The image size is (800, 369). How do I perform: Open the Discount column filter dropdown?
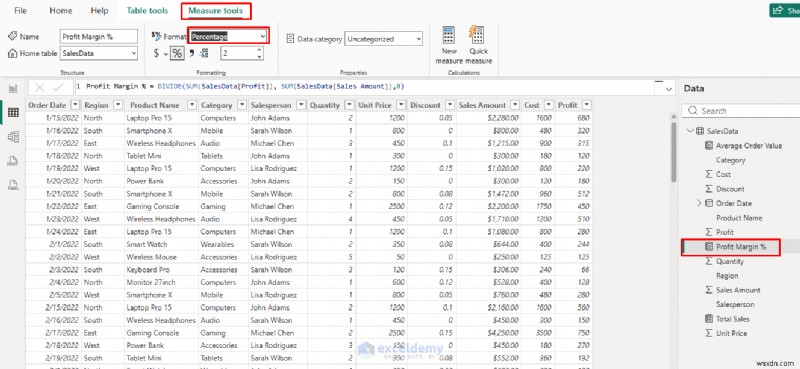449,105
